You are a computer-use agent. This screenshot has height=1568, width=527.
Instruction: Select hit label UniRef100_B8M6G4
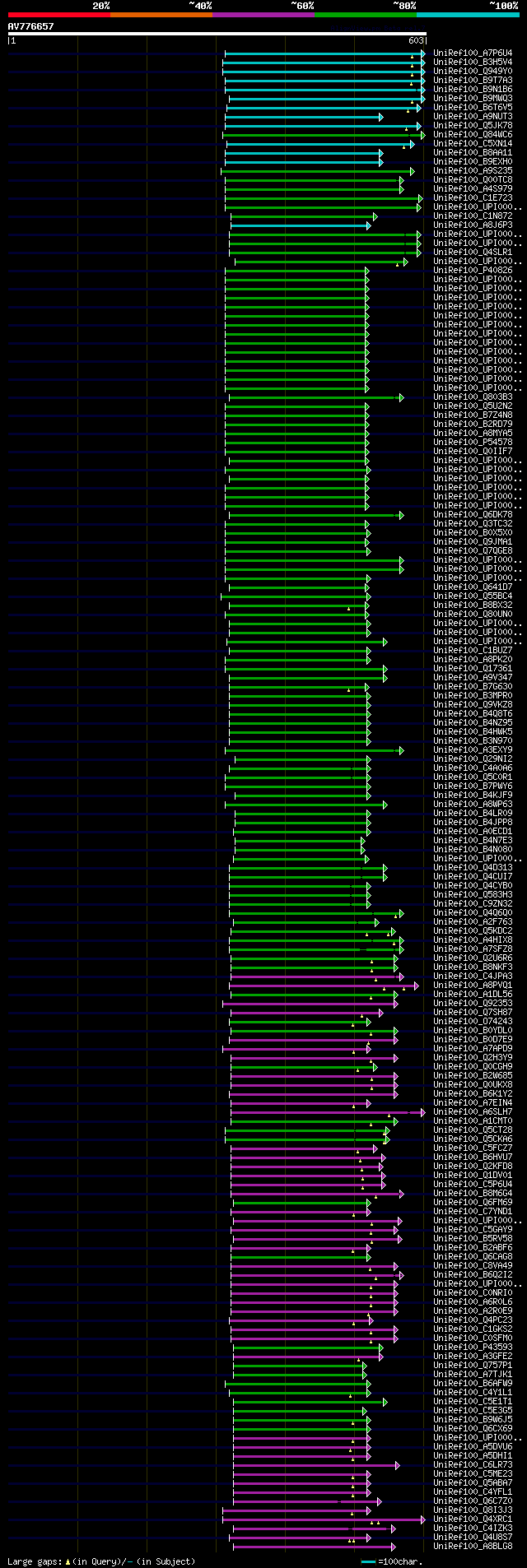coord(473,1193)
